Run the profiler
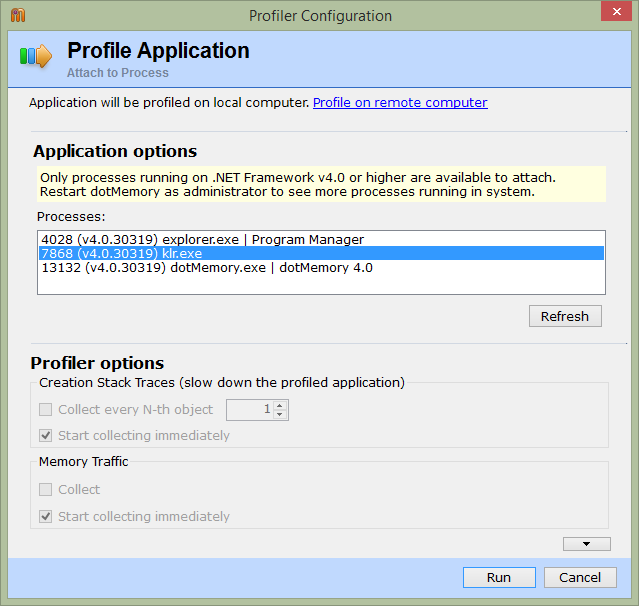Image resolution: width=639 pixels, height=606 pixels. click(x=499, y=577)
